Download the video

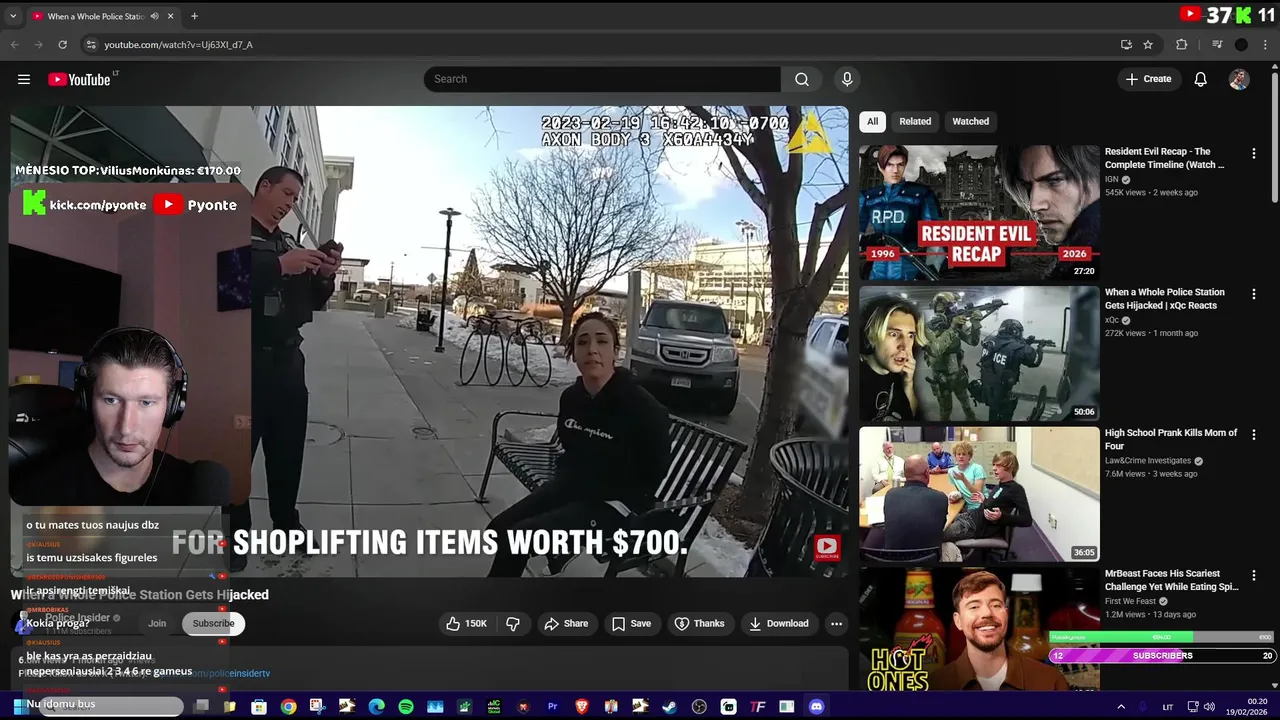[x=777, y=623]
